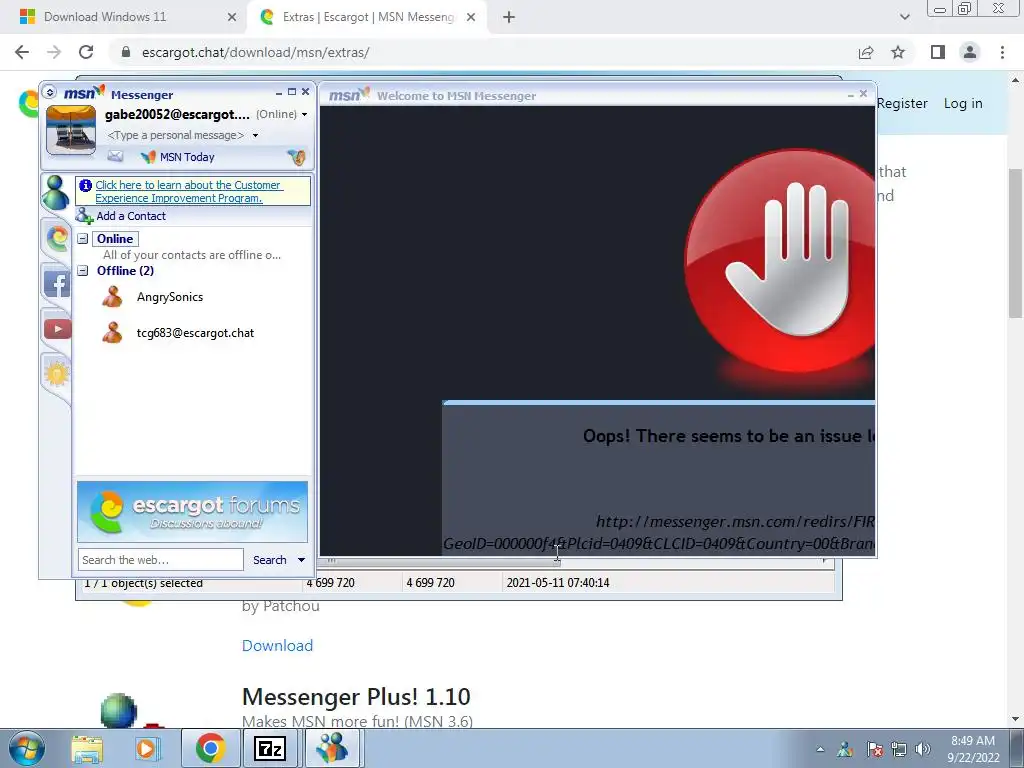
Task: Open the Chrome three-dot menu
Action: (1002, 52)
